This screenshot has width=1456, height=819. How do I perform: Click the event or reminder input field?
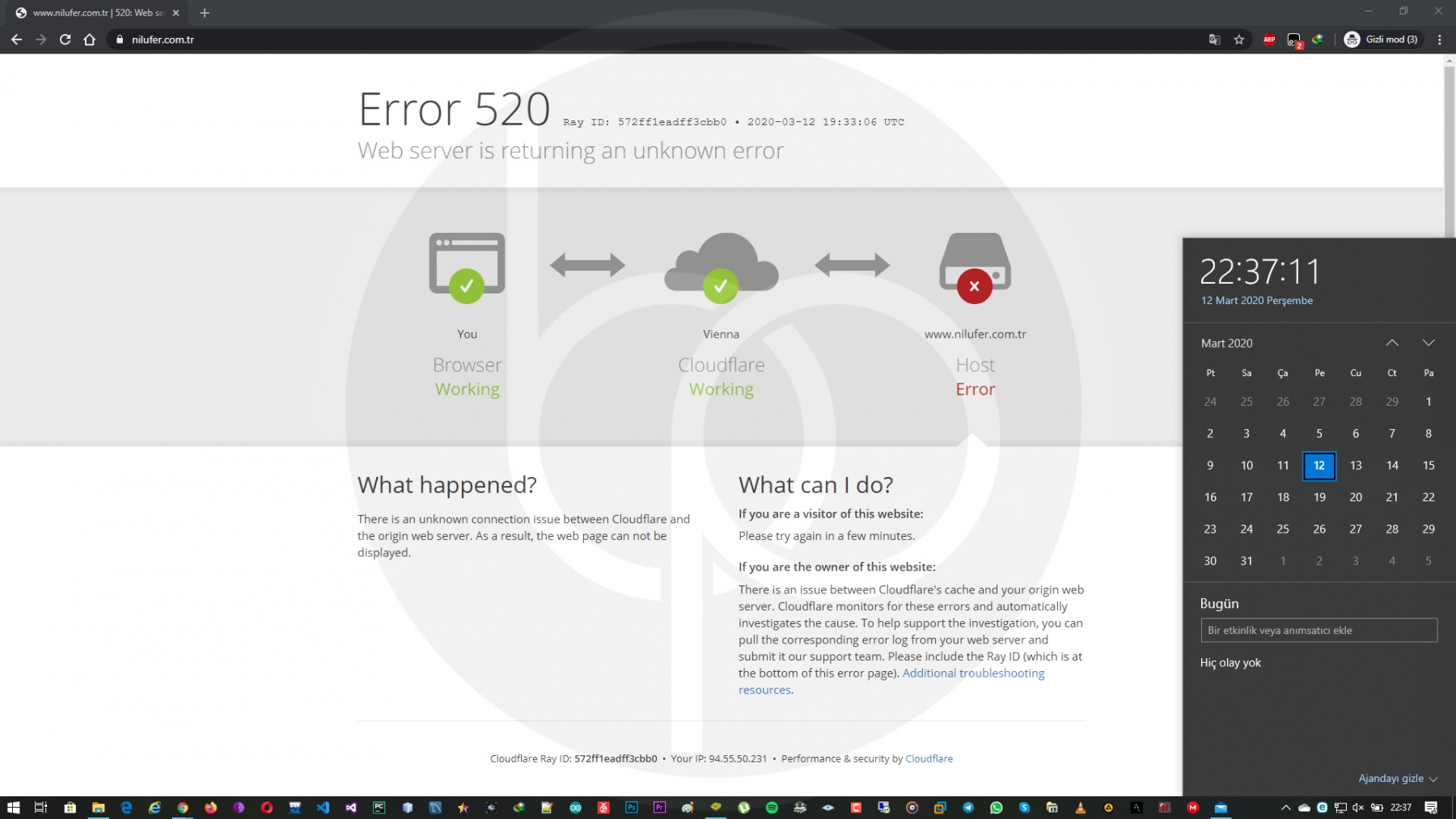[1318, 631]
